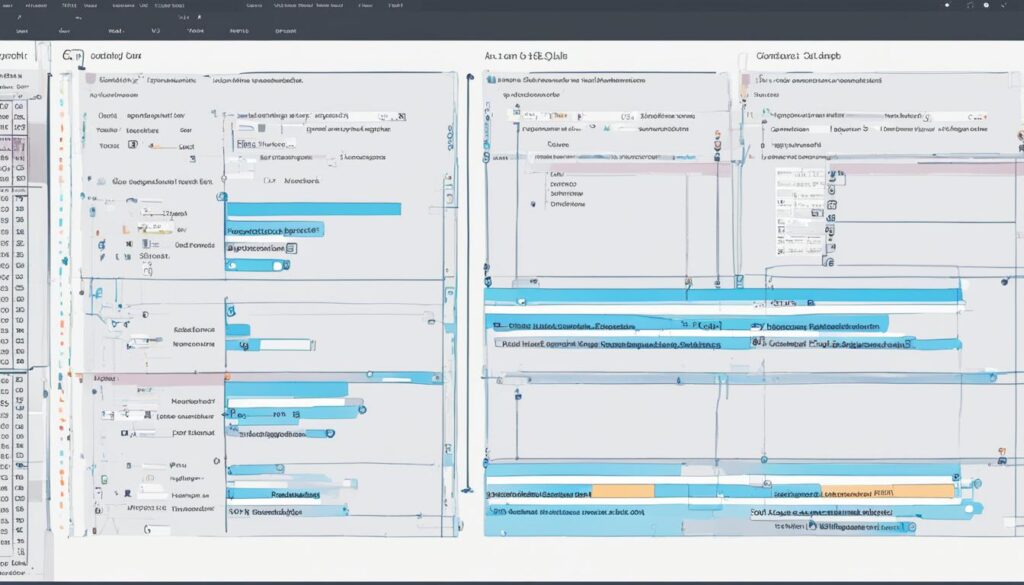1024x585 pixels.
Task: Toggle the checkbox at start of 'Read' row
Action: coord(494,342)
